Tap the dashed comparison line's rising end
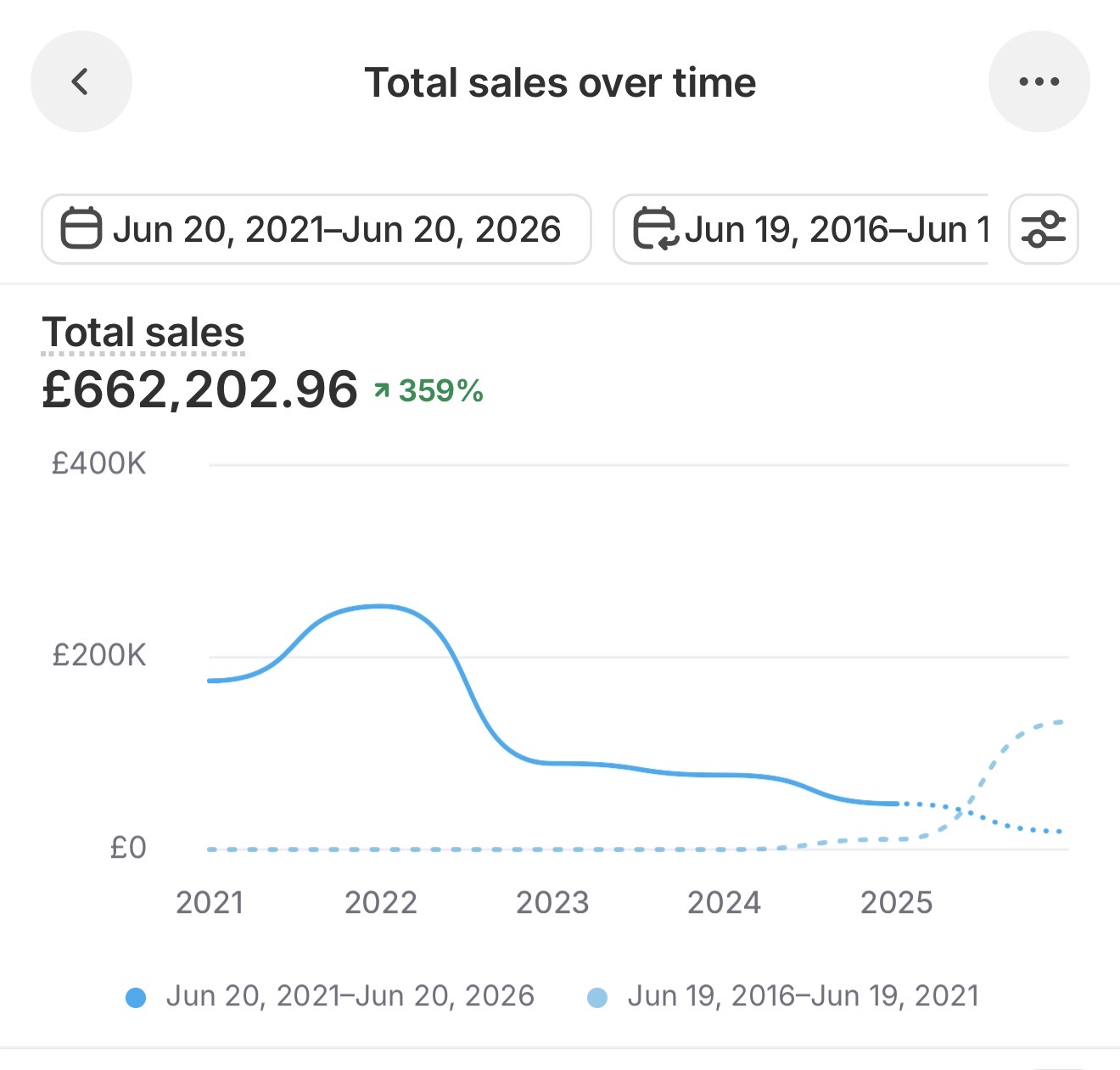This screenshot has width=1120, height=1070. pyautogui.click(x=1056, y=722)
